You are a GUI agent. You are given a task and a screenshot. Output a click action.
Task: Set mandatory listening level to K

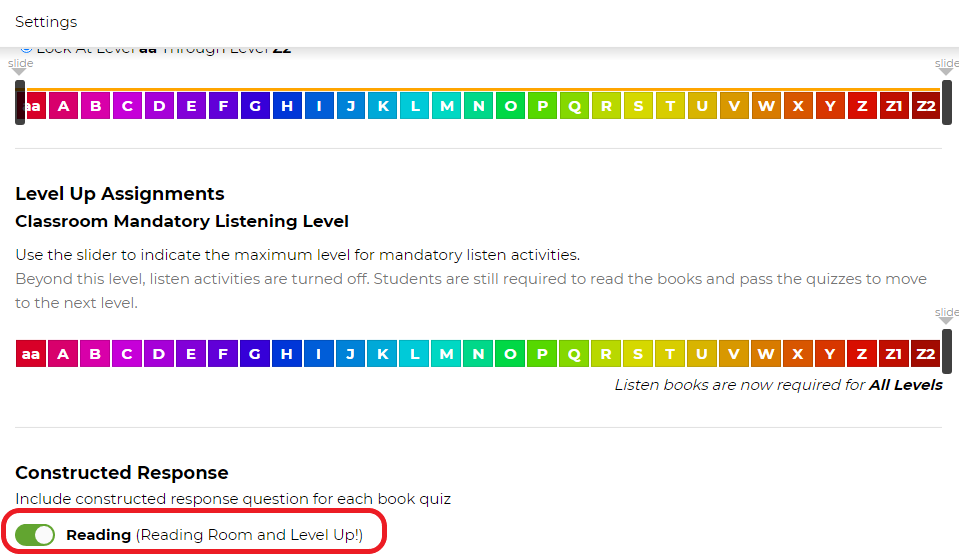382,354
